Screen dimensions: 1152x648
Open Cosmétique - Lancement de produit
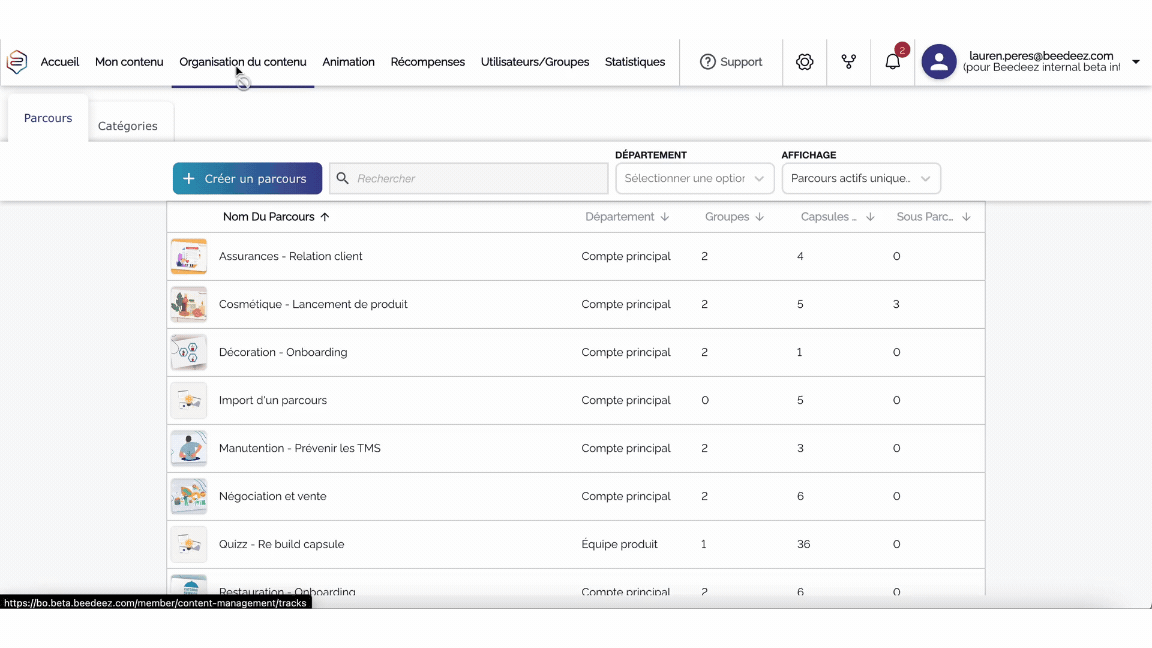click(313, 304)
